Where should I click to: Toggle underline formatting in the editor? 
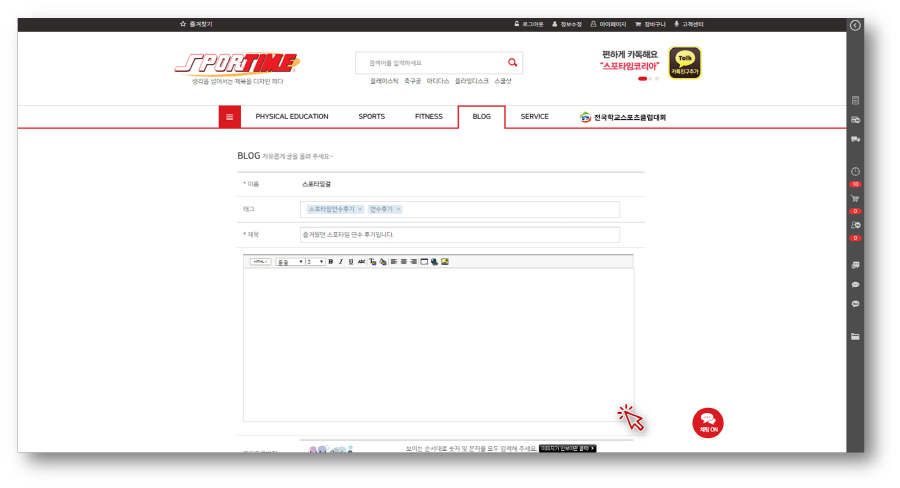click(350, 262)
